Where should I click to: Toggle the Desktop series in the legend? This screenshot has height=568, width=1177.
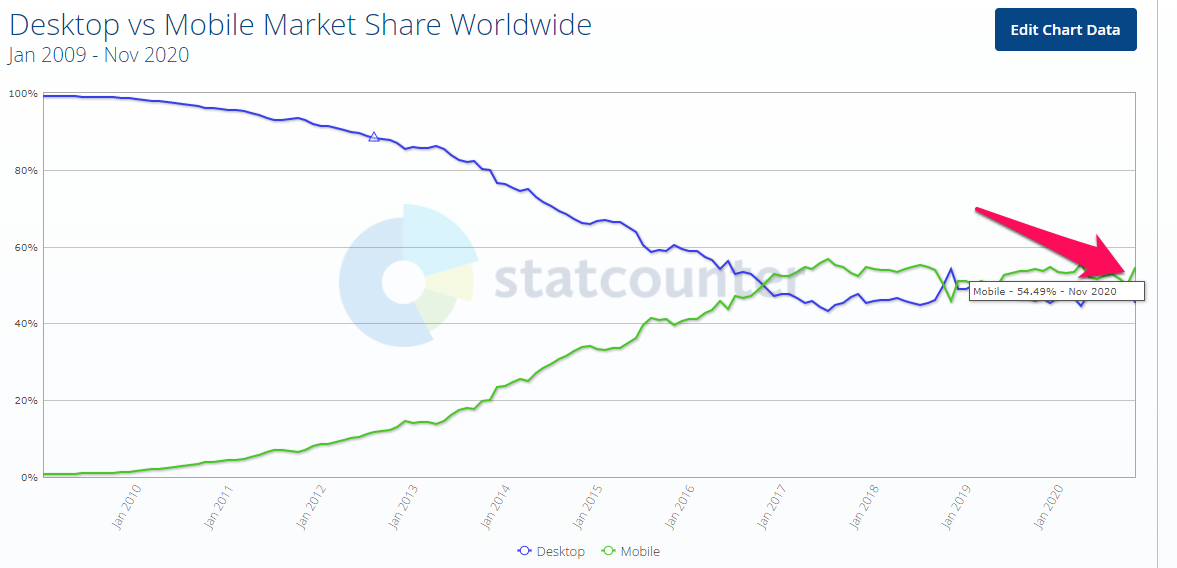(560, 551)
